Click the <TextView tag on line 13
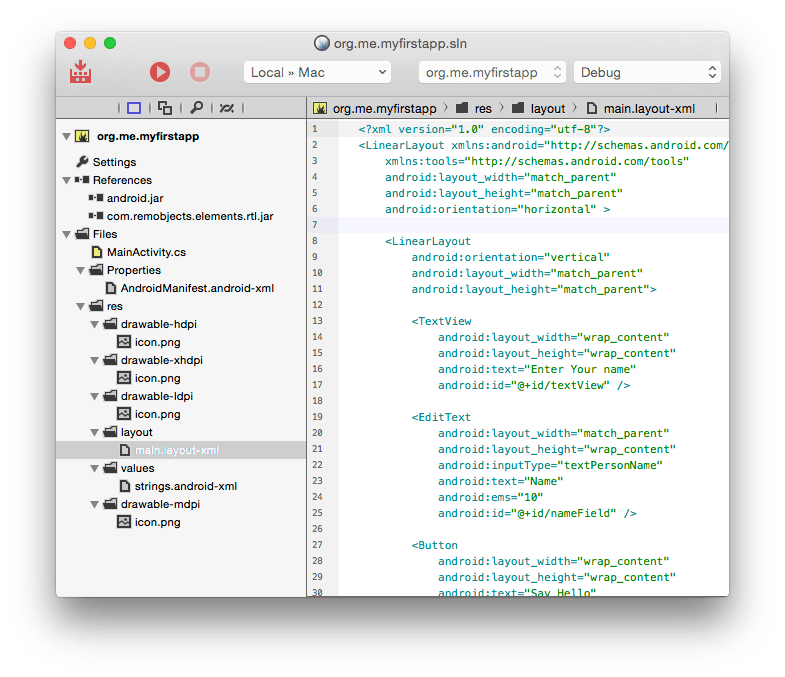Viewport: 785px width, 677px height. pos(442,321)
